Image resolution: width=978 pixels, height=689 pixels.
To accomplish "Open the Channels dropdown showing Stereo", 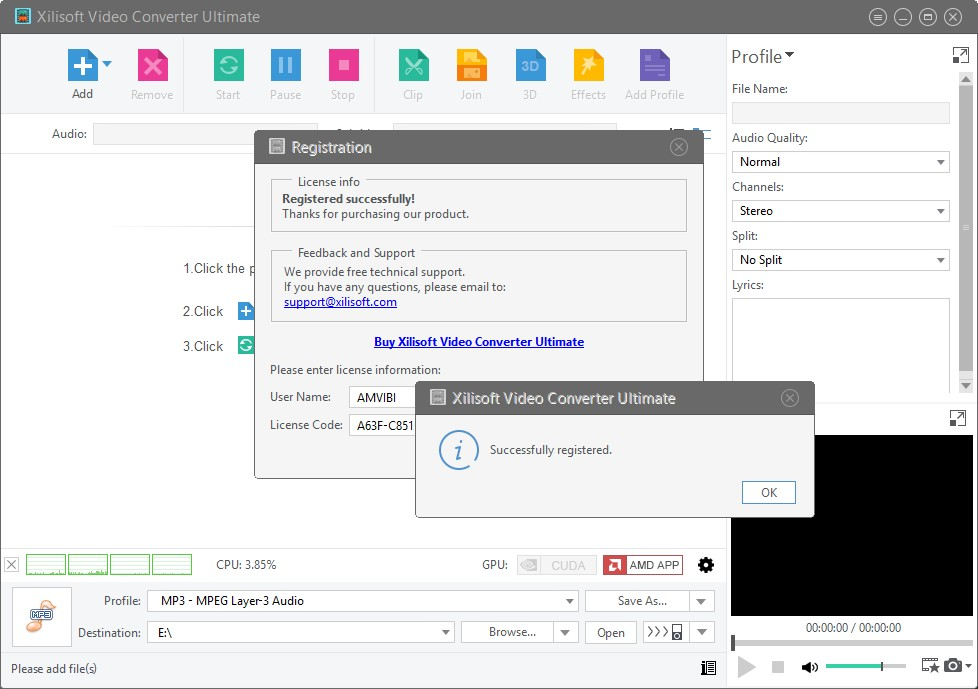I will (840, 211).
